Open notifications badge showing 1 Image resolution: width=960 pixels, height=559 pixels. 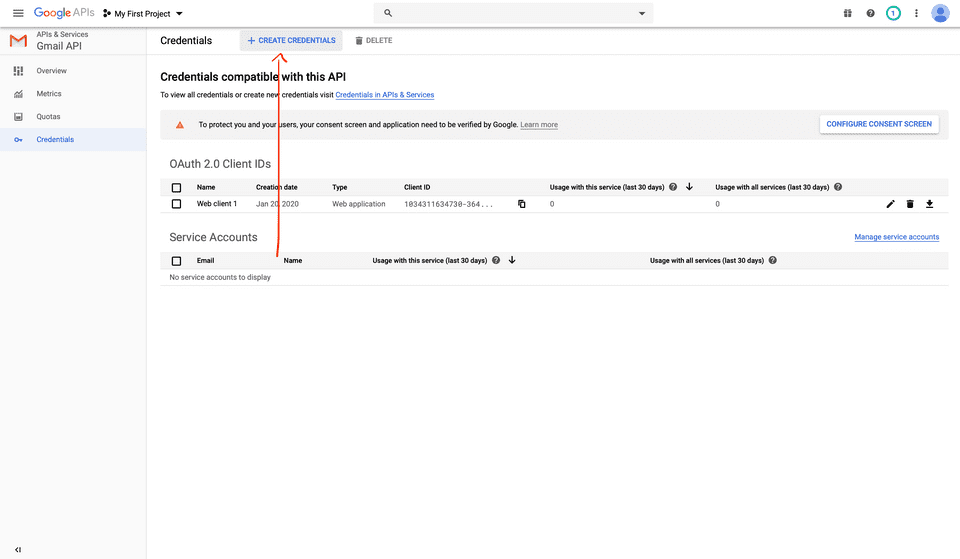click(x=893, y=13)
